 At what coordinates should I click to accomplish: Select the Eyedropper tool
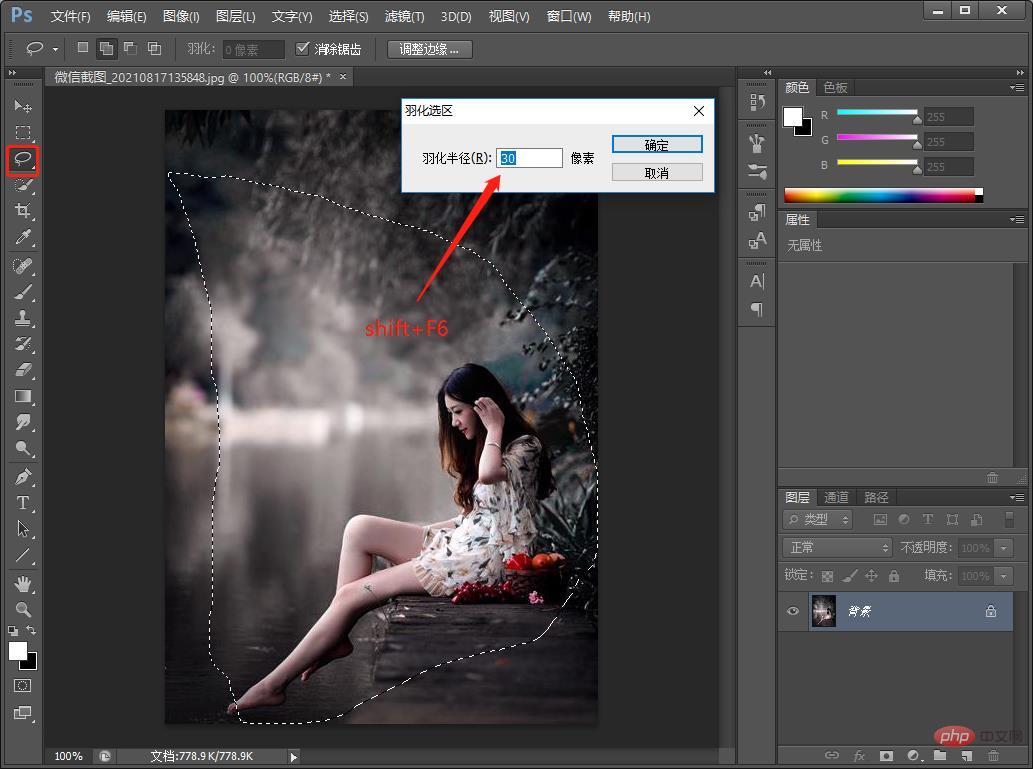[x=23, y=237]
